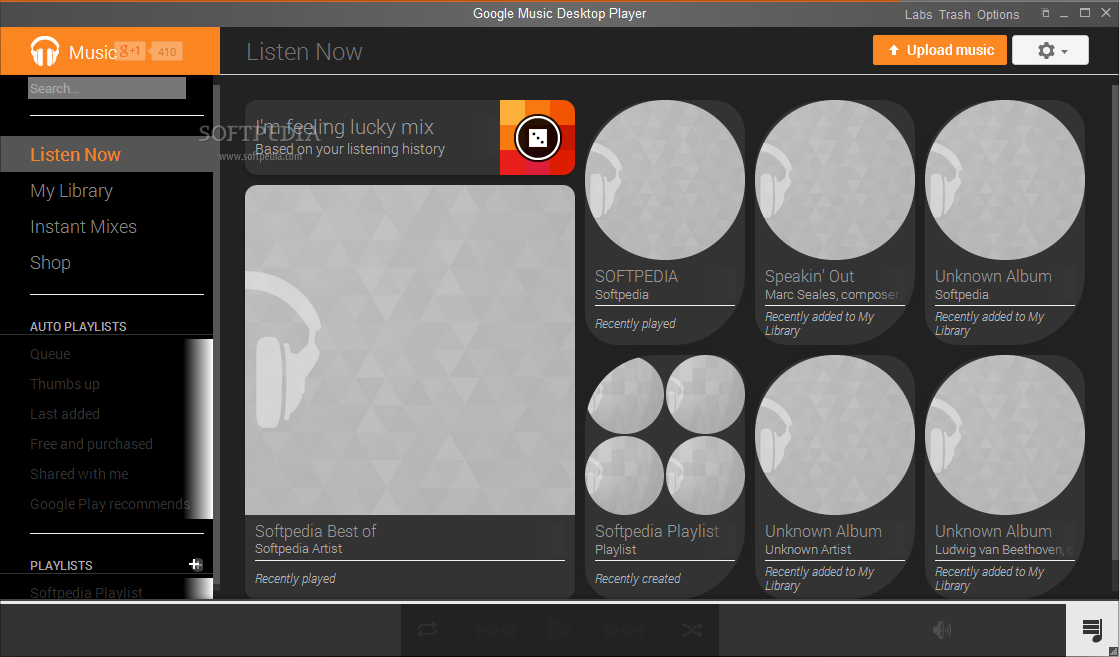The height and width of the screenshot is (657, 1119).
Task: Open Unknown Album by Unknown Artist thumbnail
Action: coord(835,435)
